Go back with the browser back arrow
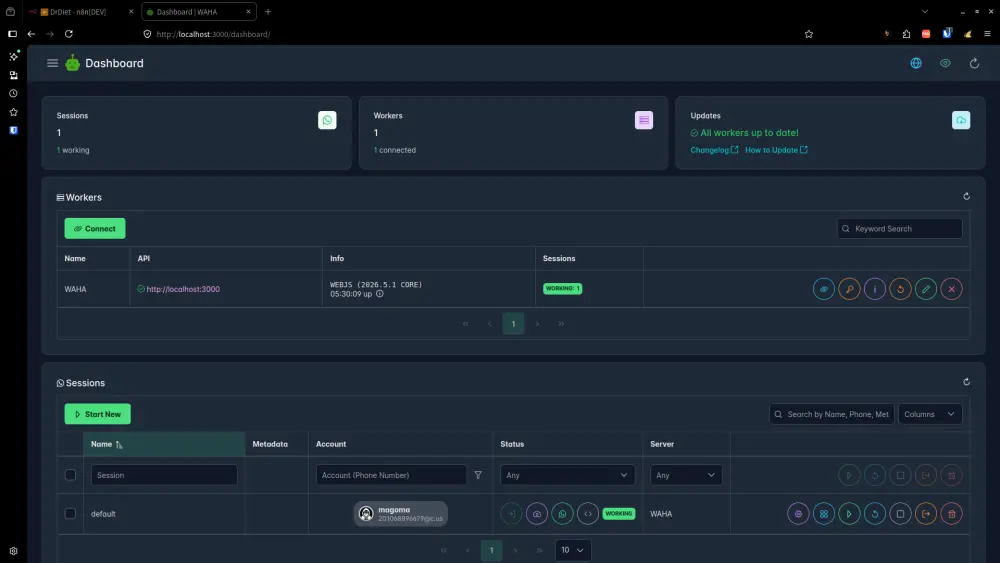Image resolution: width=1000 pixels, height=563 pixels. coord(31,34)
